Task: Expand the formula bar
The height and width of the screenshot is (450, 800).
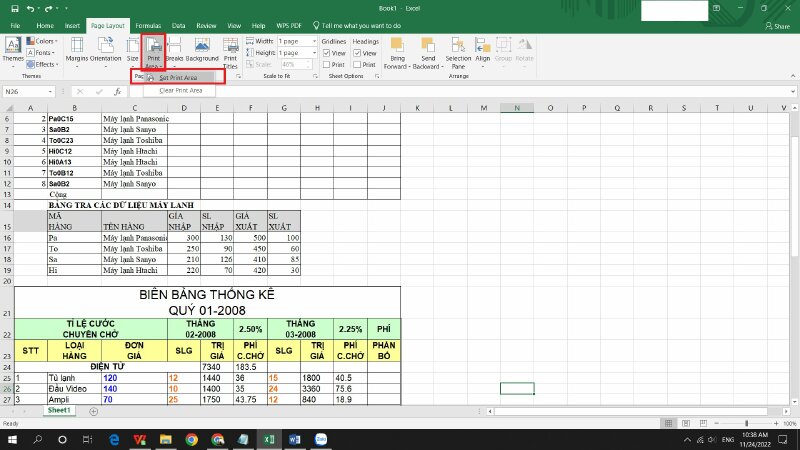Action: tap(793, 92)
